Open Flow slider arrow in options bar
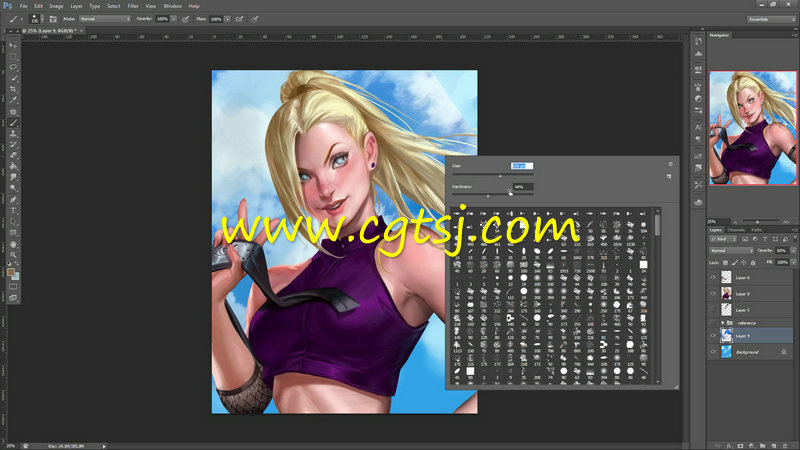 point(227,19)
